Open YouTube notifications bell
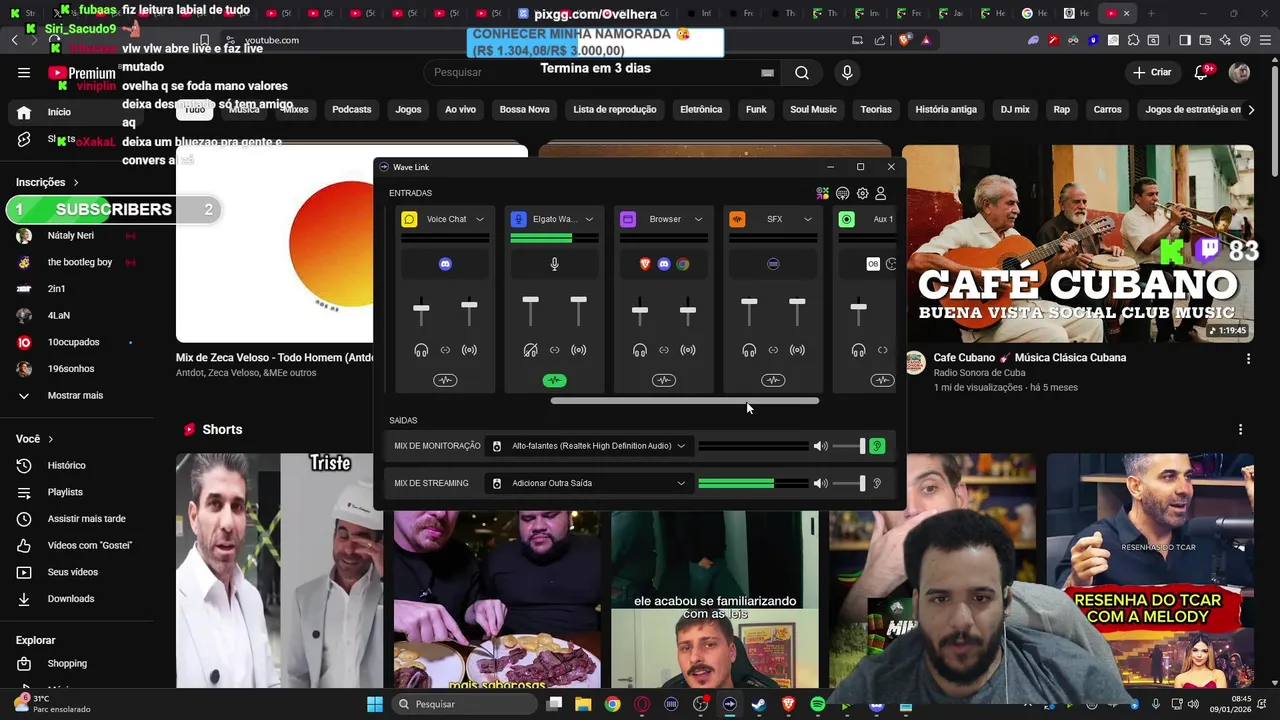Screen dimensions: 1280x720 click(x=1203, y=72)
